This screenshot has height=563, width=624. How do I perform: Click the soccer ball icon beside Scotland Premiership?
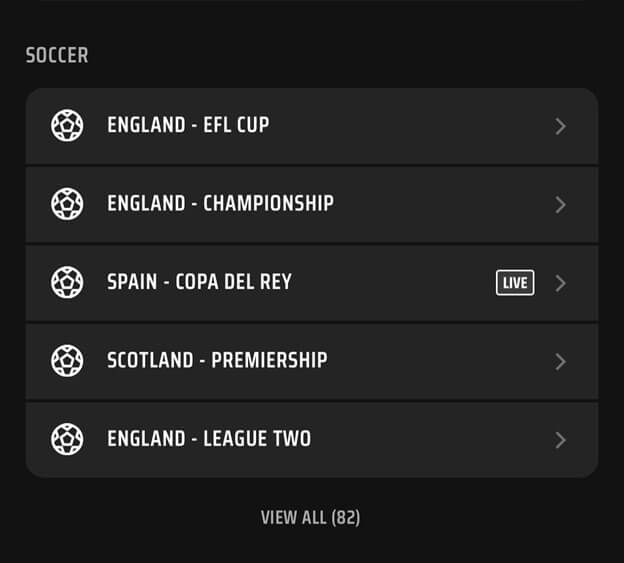[x=67, y=360]
